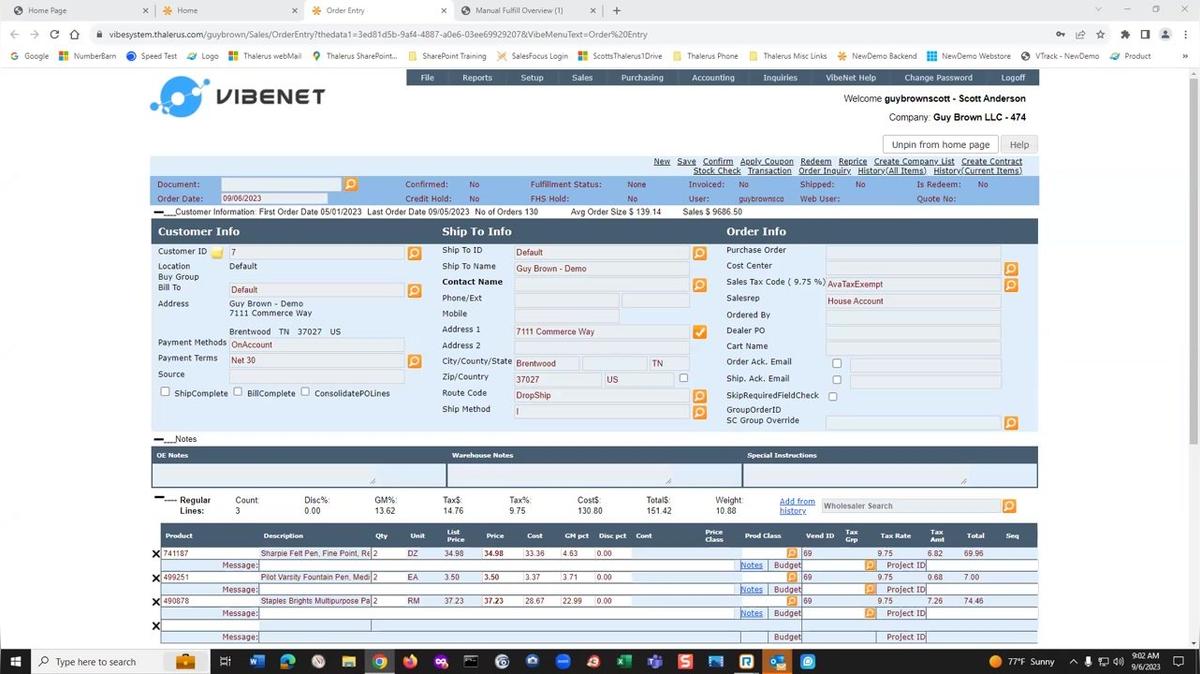
Task: Collapse the Regular Lines section
Action: pos(159,499)
